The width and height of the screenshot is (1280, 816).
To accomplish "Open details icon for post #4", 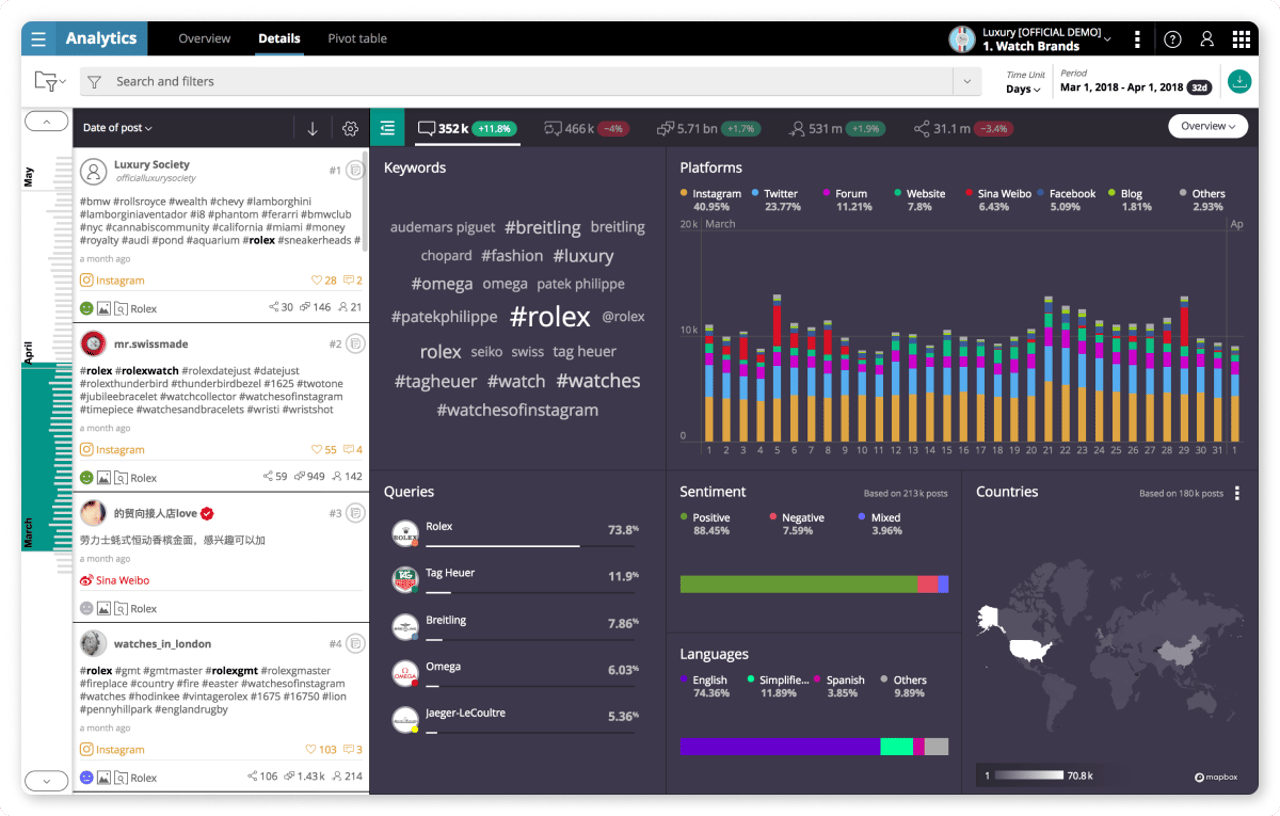I will click(x=355, y=643).
